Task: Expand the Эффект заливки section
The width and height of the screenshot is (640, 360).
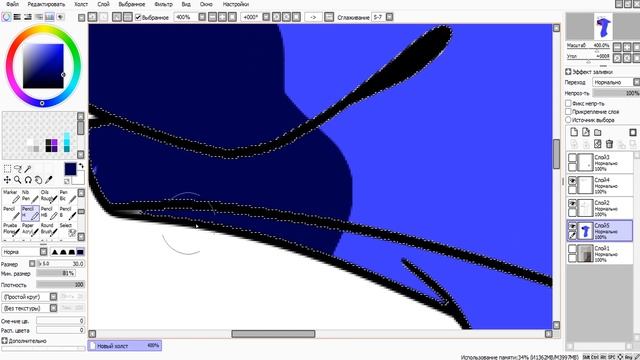Action: pyautogui.click(x=568, y=71)
